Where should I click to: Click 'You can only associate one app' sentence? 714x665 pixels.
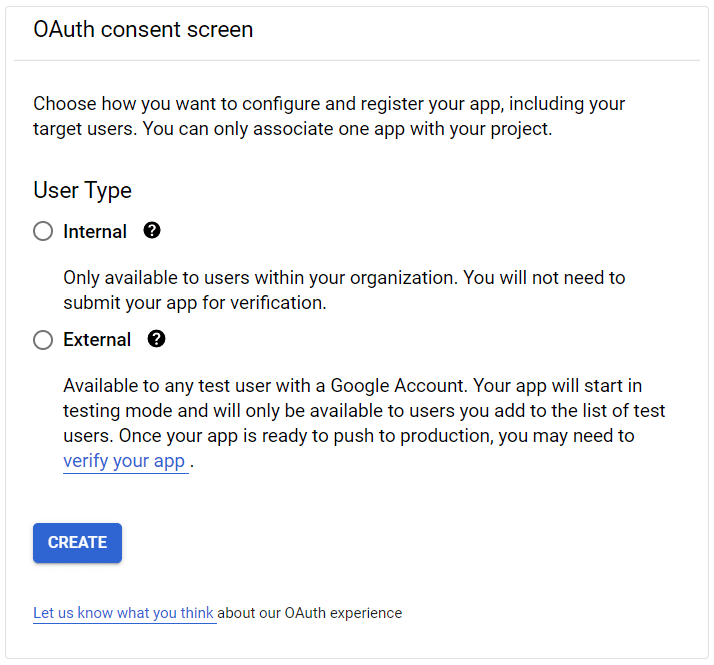point(400,129)
